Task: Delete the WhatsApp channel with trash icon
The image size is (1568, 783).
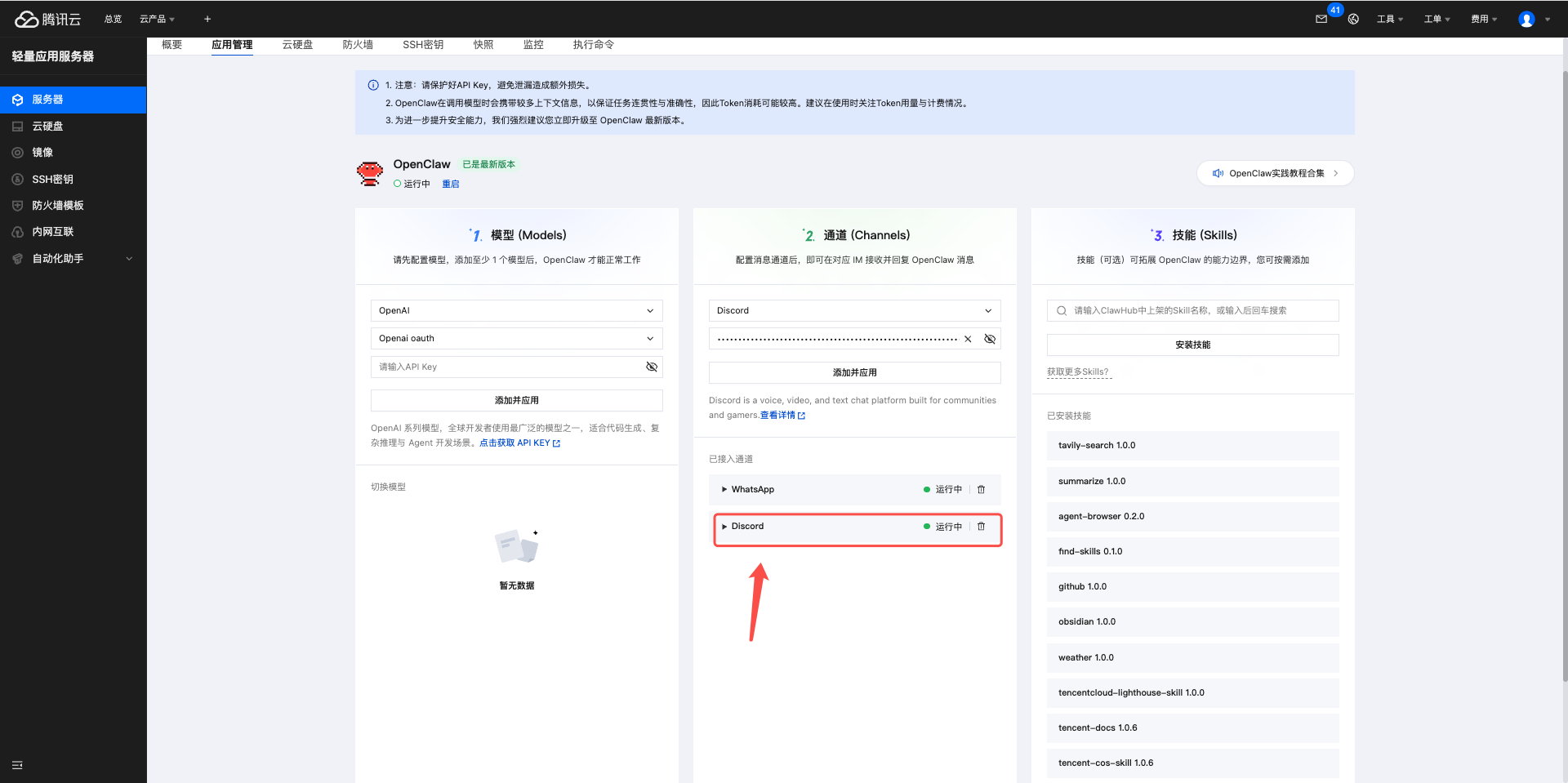Action: click(981, 490)
